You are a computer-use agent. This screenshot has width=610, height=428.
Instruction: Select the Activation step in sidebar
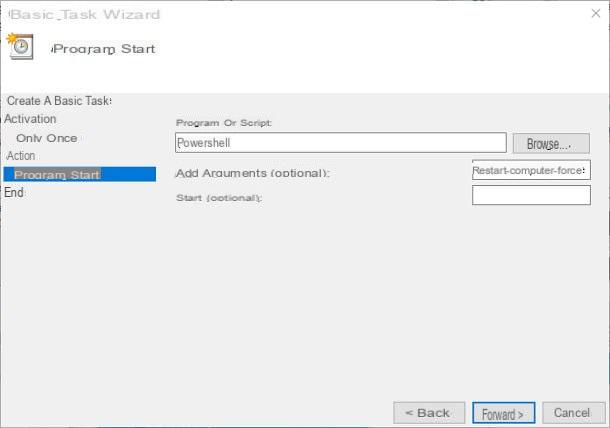coord(30,119)
